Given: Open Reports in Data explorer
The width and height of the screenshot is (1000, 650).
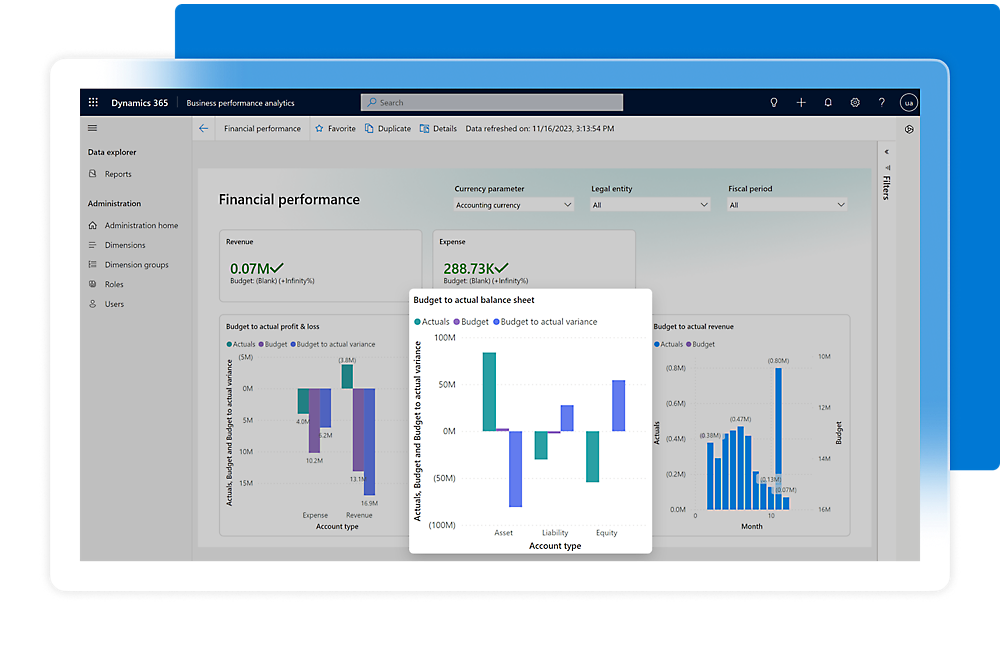Looking at the screenshot, I should click(117, 174).
